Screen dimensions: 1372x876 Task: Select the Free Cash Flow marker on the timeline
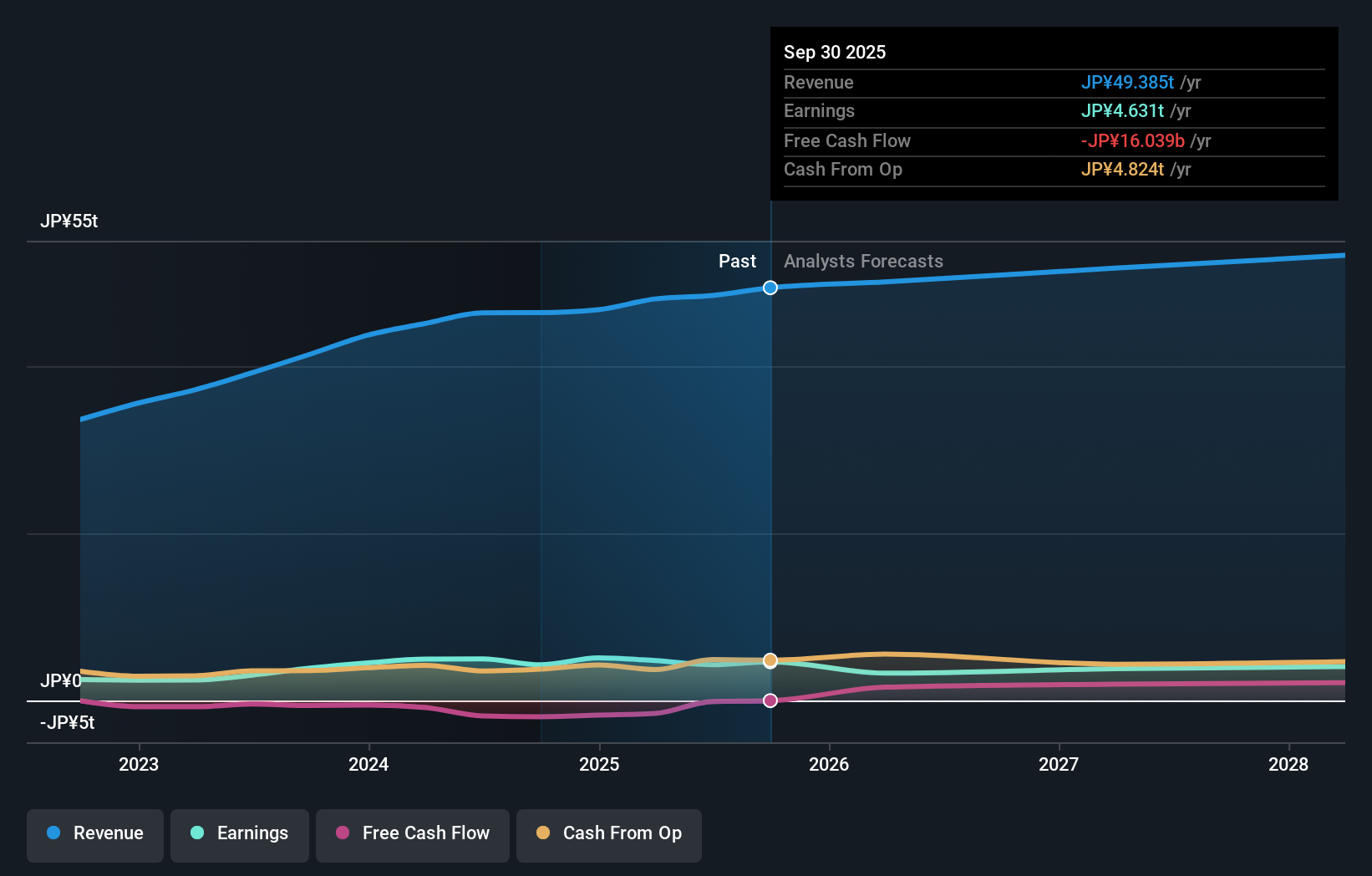(x=770, y=700)
